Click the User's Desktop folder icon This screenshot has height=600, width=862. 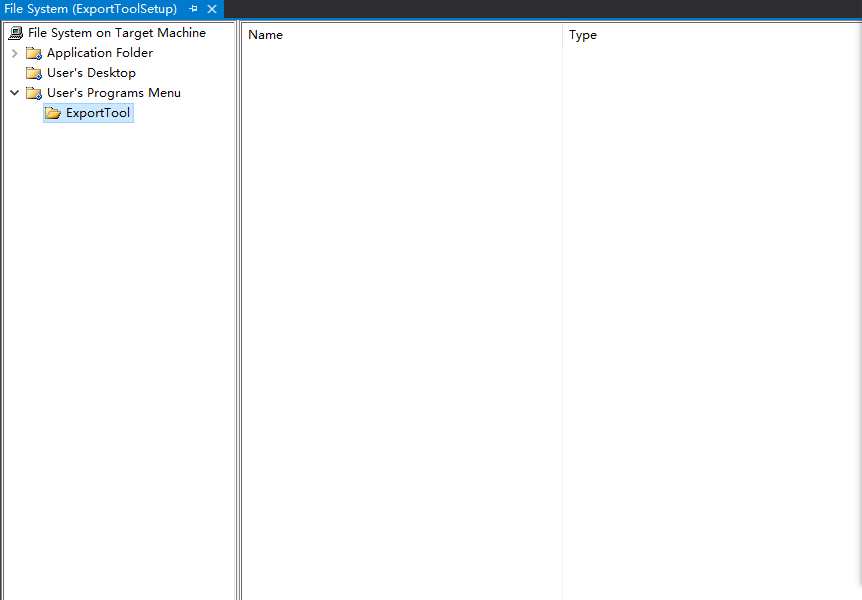point(34,73)
